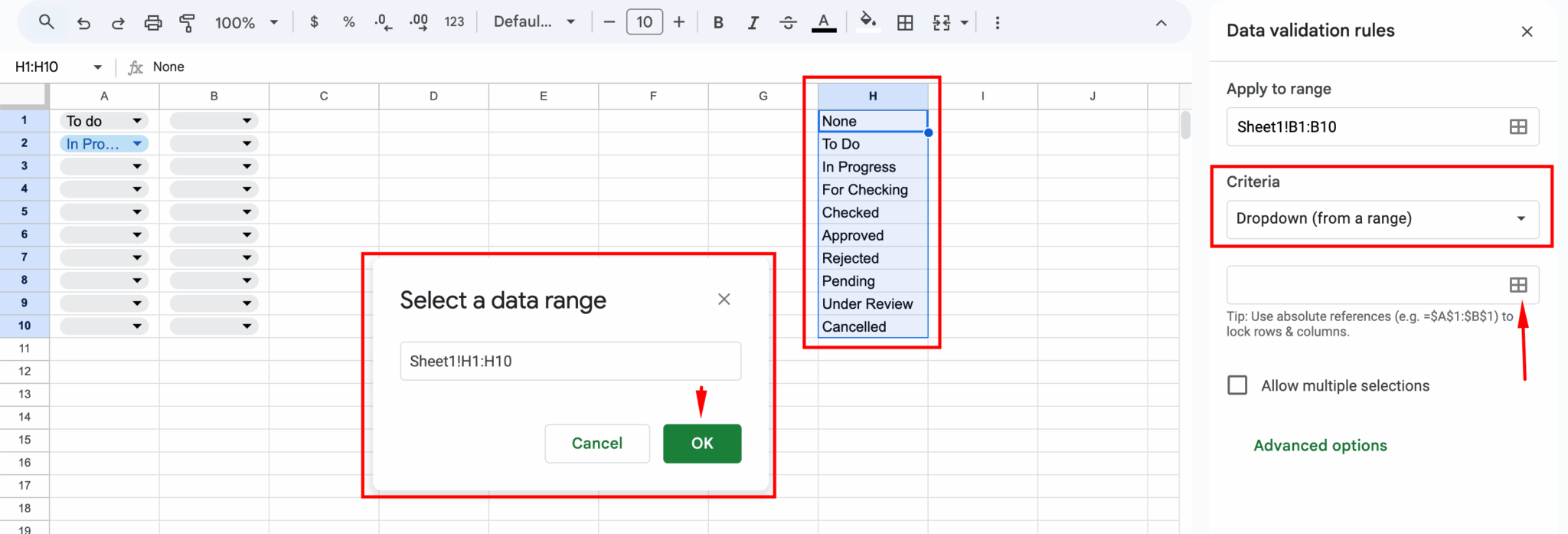Open Criteria Dropdown (from a range) menu
Viewport: 1568px width, 534px height.
pyautogui.click(x=1383, y=219)
